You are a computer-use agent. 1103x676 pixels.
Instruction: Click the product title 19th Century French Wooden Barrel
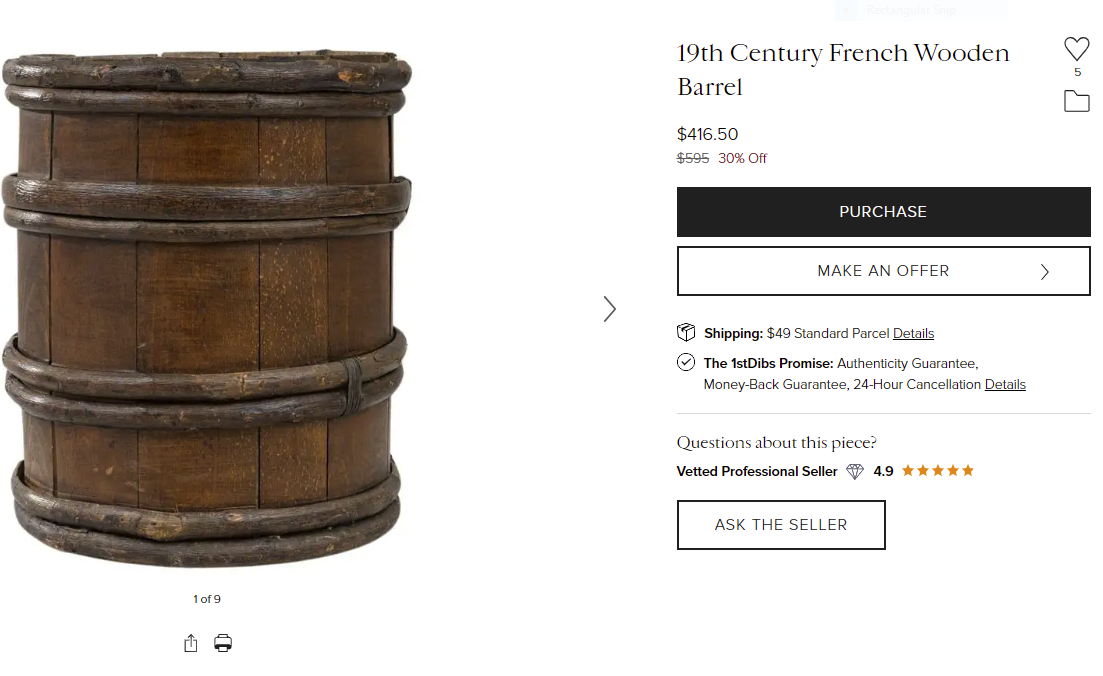843,69
